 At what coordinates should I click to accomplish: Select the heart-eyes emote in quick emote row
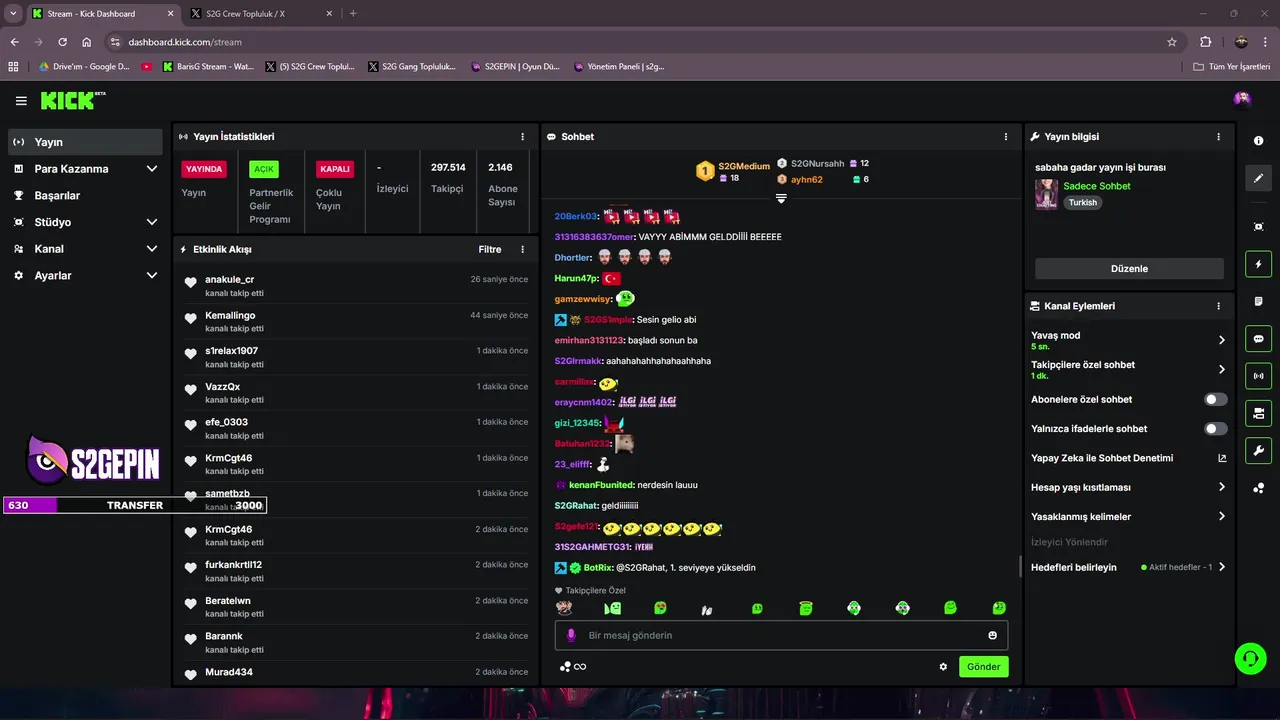pyautogui.click(x=660, y=608)
